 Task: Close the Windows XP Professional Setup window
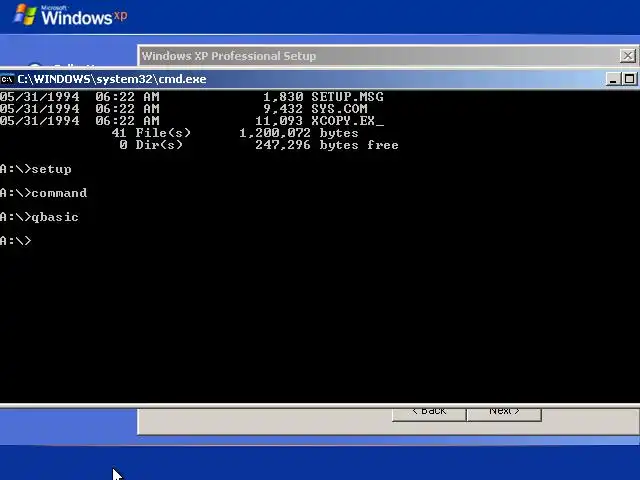628,56
